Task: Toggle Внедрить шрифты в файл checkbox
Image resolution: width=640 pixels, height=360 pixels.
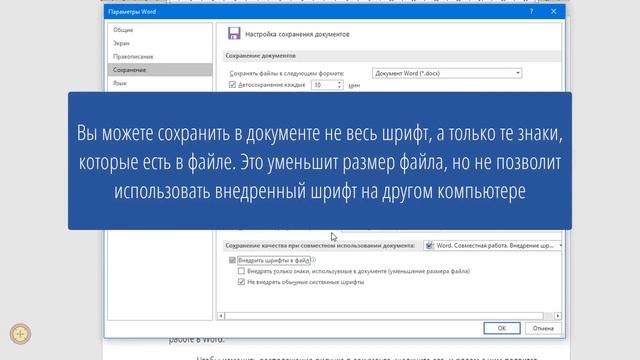Action: [x=232, y=260]
